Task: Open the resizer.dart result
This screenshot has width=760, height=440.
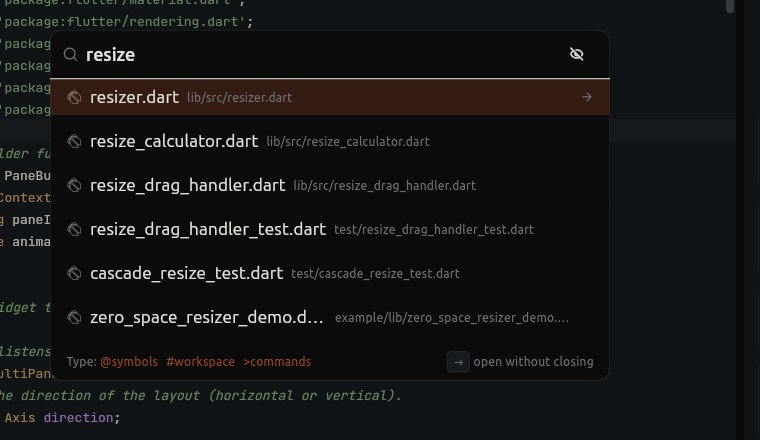Action: coord(330,97)
